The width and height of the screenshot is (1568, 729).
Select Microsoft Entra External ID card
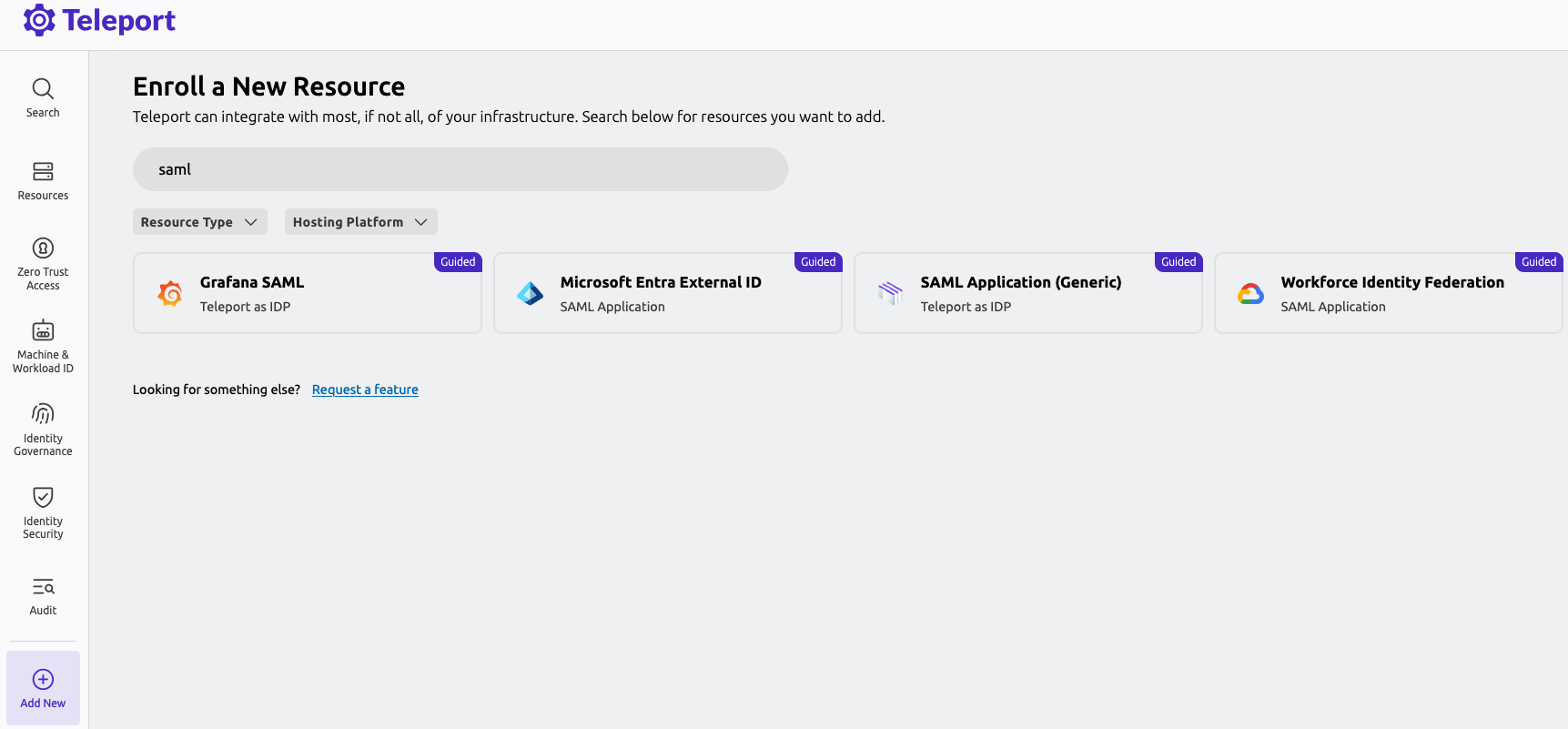click(667, 293)
